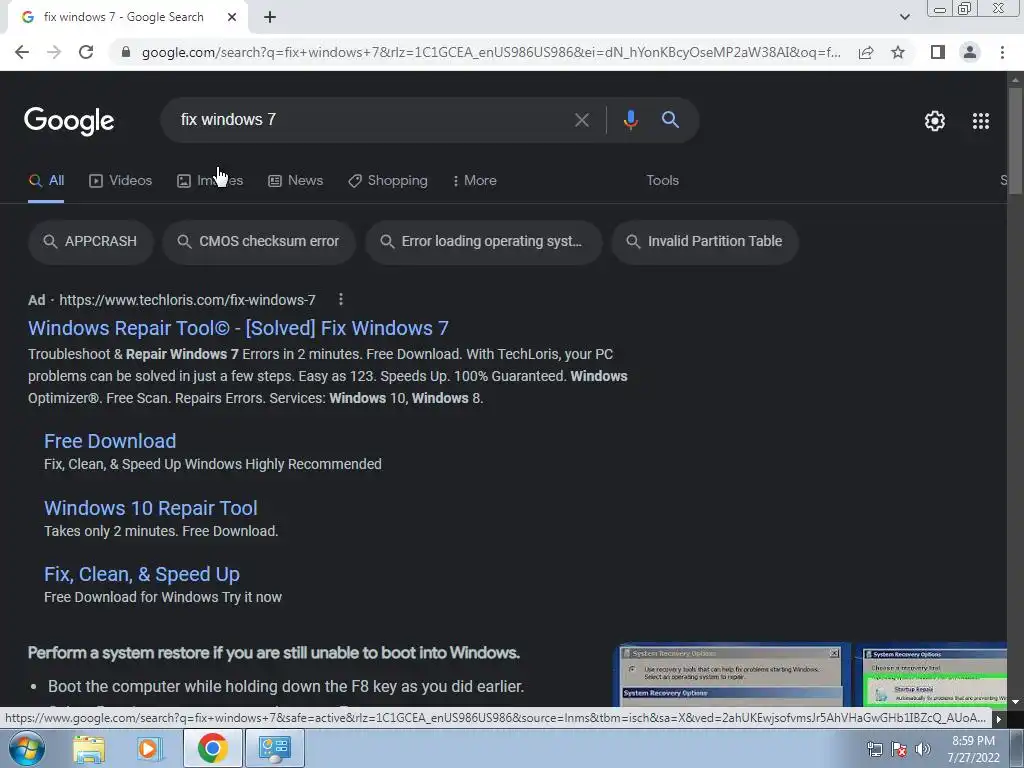The height and width of the screenshot is (768, 1024).
Task: Click the scroll-down arrow of the page scrollbar
Action: coord(1015,702)
